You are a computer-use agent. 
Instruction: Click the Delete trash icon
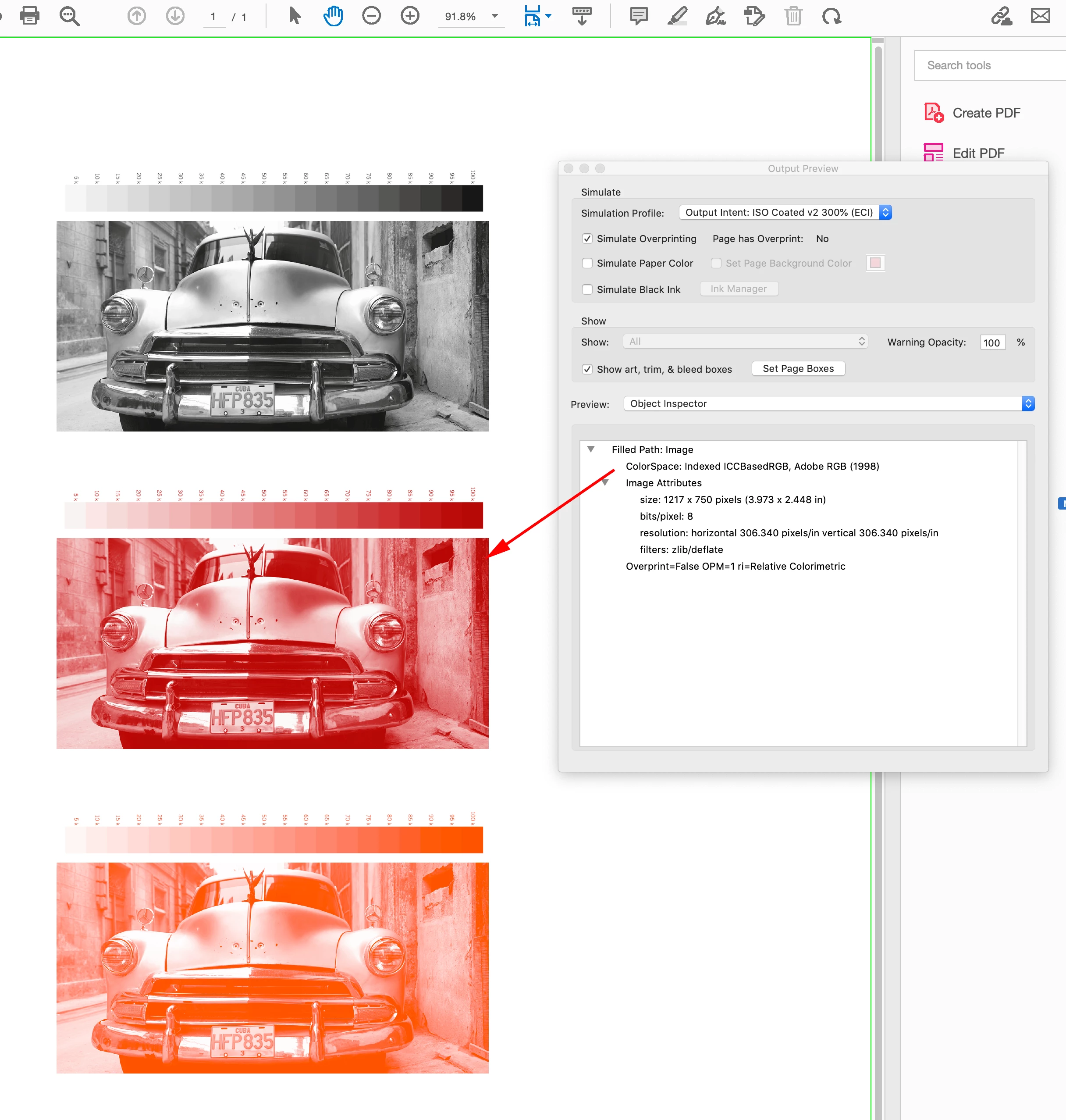(793, 16)
